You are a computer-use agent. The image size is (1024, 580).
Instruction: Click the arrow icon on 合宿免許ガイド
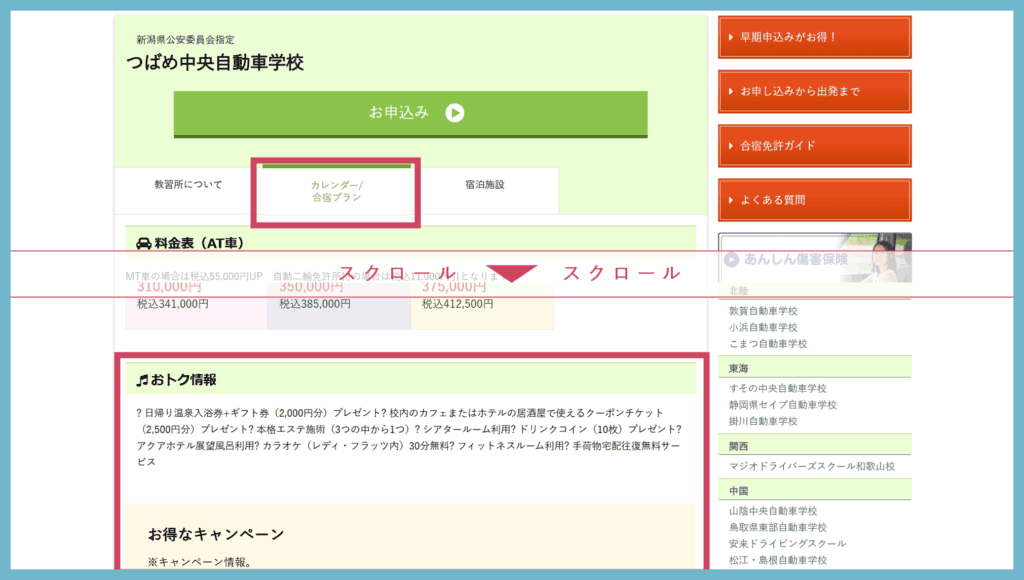point(731,146)
